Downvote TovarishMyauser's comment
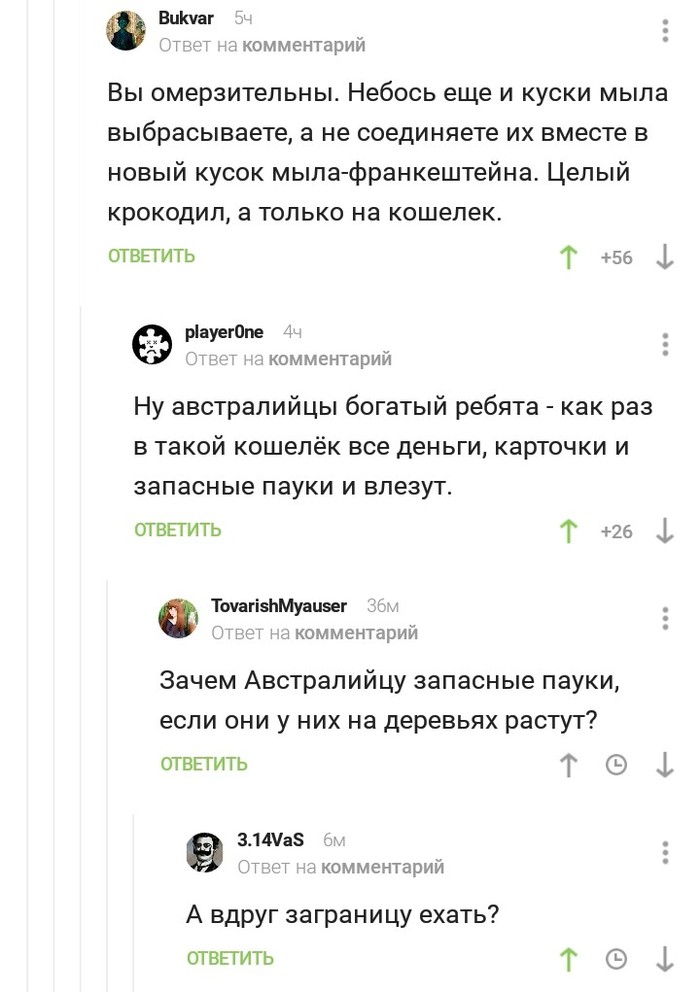 click(665, 765)
